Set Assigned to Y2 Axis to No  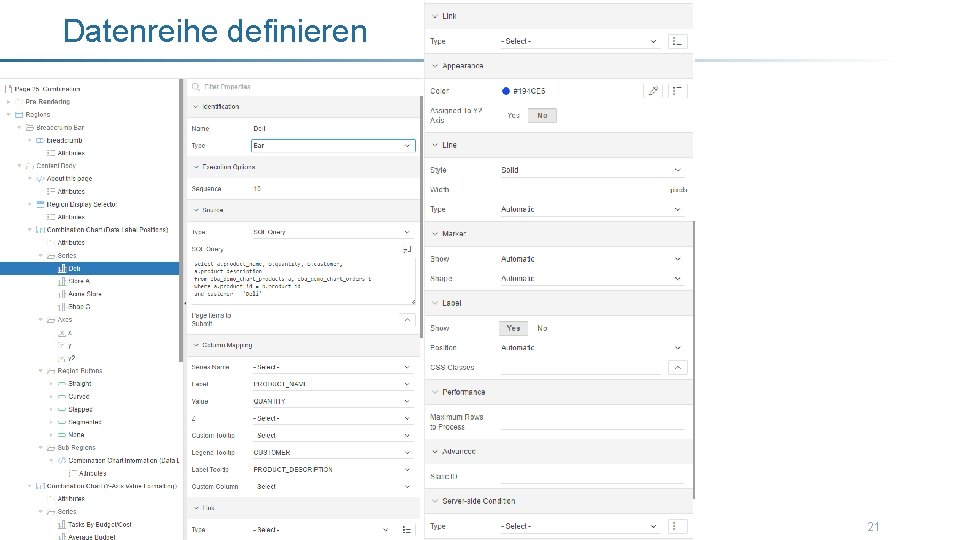(542, 115)
